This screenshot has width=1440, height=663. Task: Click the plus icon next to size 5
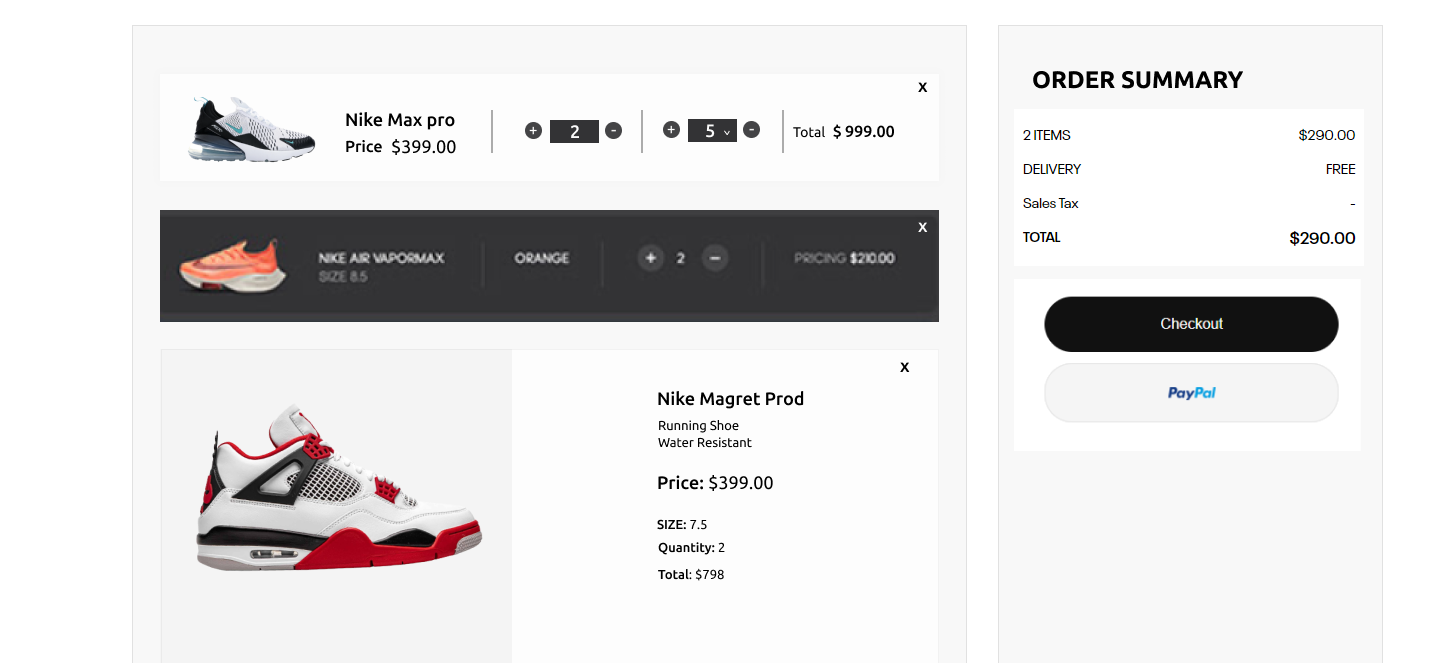(671, 129)
